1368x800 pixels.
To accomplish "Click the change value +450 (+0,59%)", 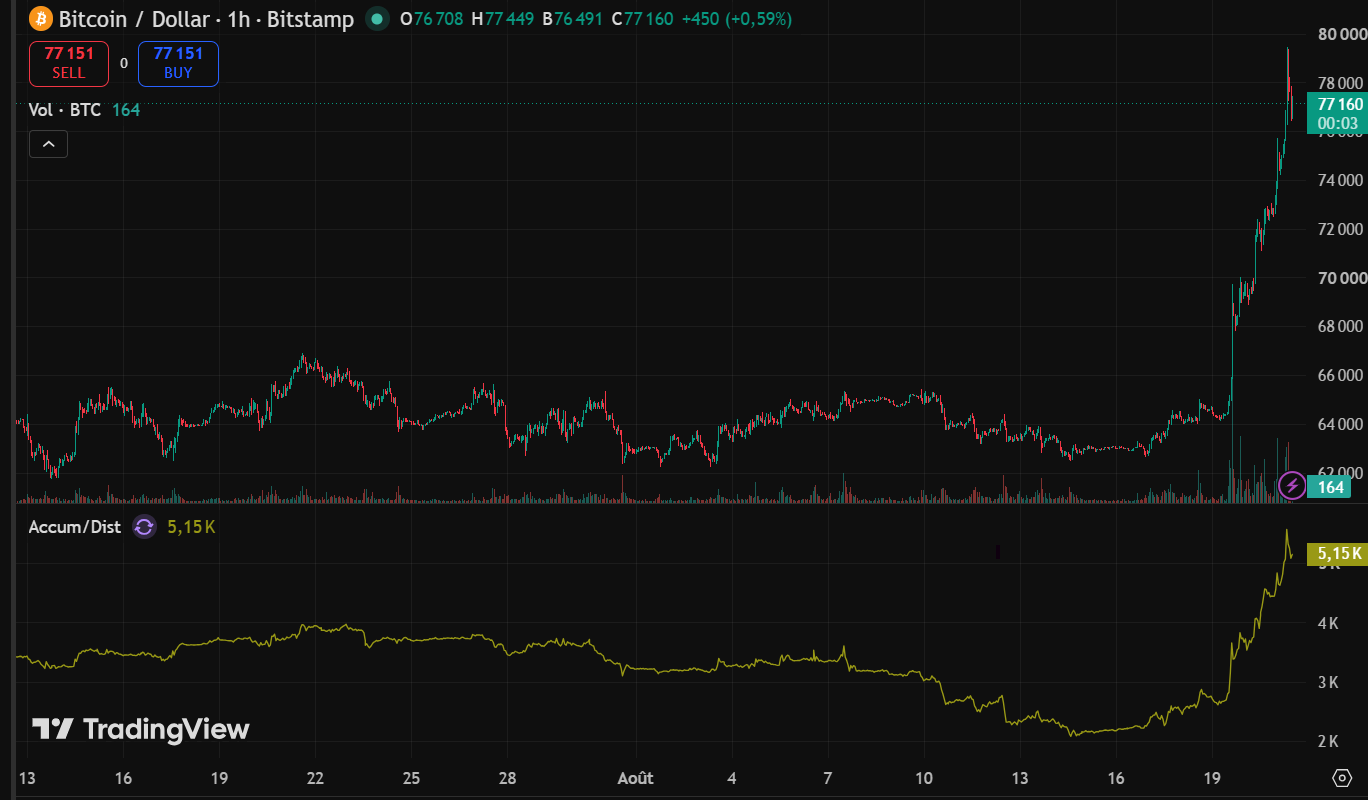I will pos(737,18).
